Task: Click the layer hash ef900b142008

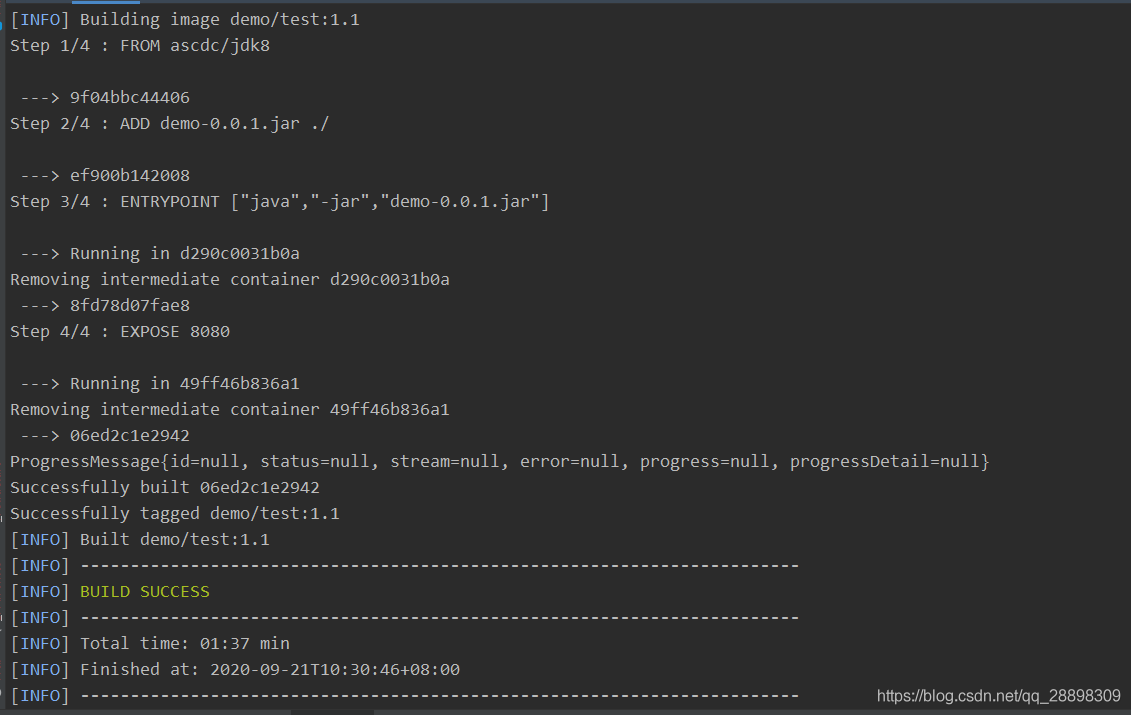Action: (130, 176)
